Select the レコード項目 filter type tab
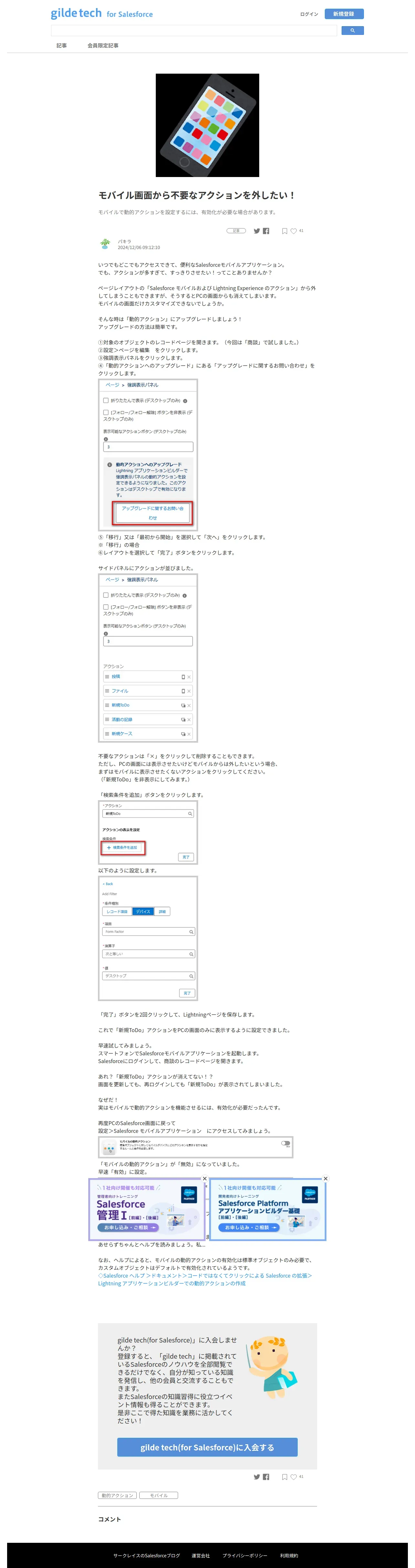Screen dimensions: 415x1568 pyautogui.click(x=117, y=912)
